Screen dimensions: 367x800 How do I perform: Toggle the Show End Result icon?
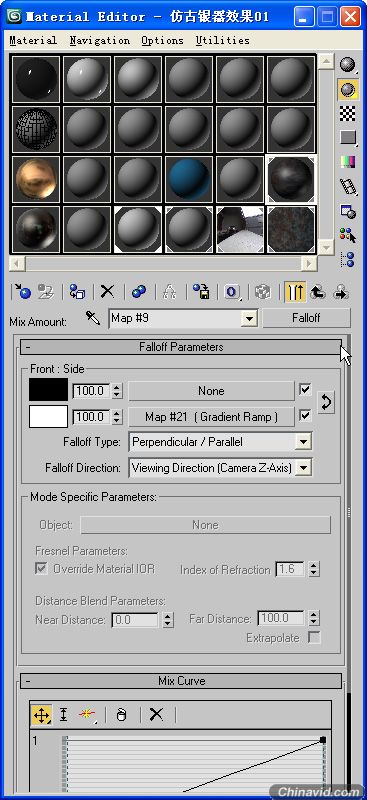tap(296, 291)
